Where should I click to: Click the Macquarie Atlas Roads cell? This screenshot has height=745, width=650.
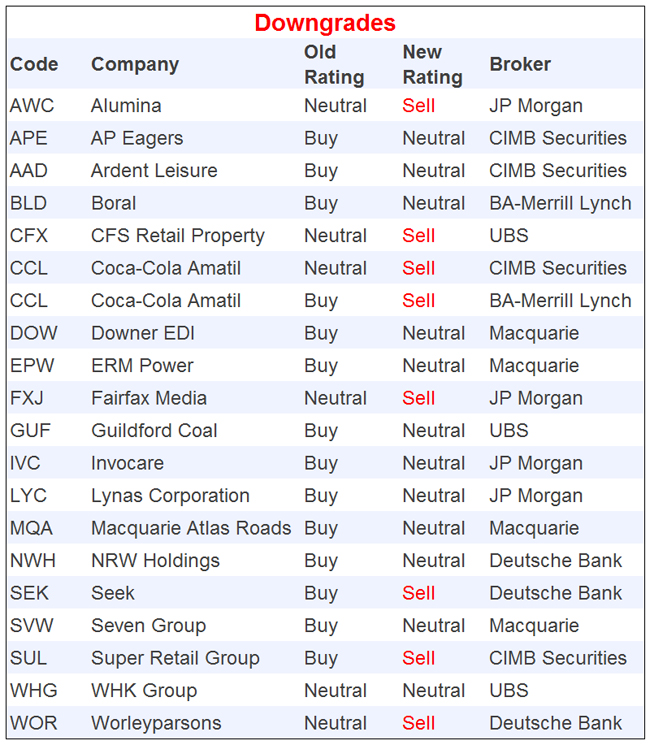click(191, 528)
